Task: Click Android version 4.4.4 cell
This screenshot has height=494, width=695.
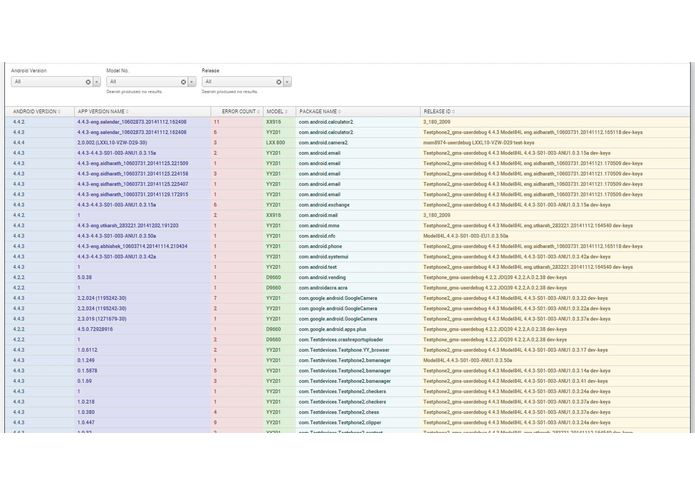Action: [40, 143]
